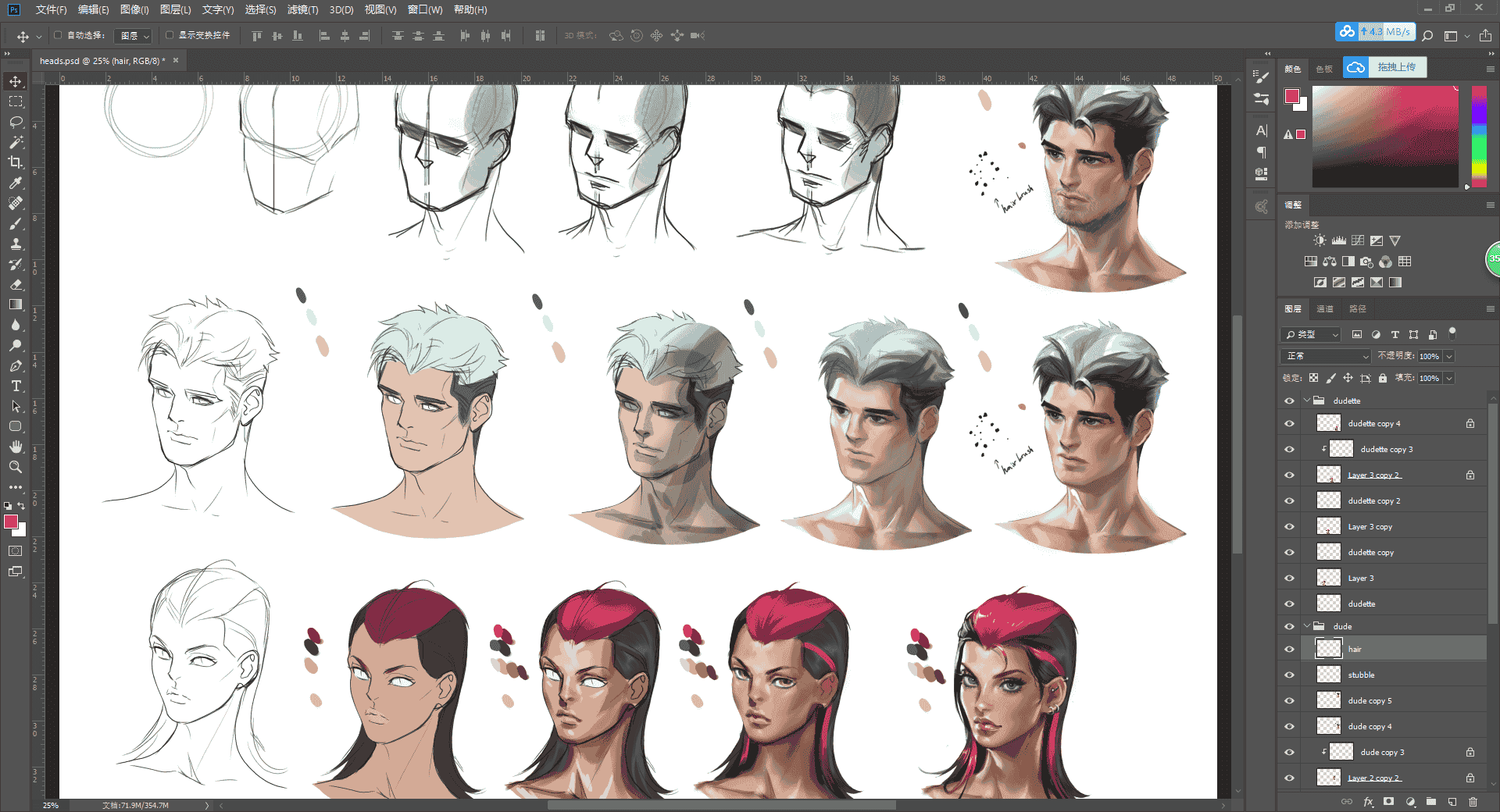The width and height of the screenshot is (1500, 812).
Task: Delete layer with the trash icon
Action: [x=1473, y=801]
